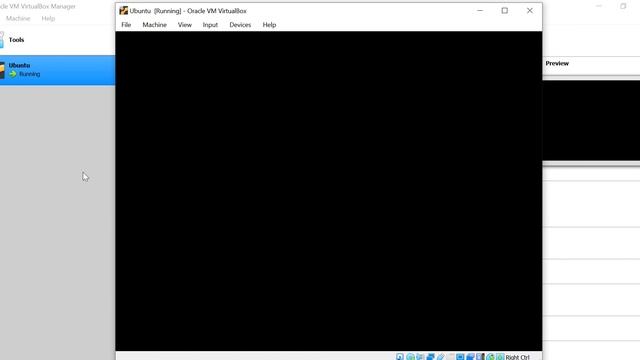The height and width of the screenshot is (360, 640).
Task: Click the hard disk activity status icon
Action: [400, 357]
